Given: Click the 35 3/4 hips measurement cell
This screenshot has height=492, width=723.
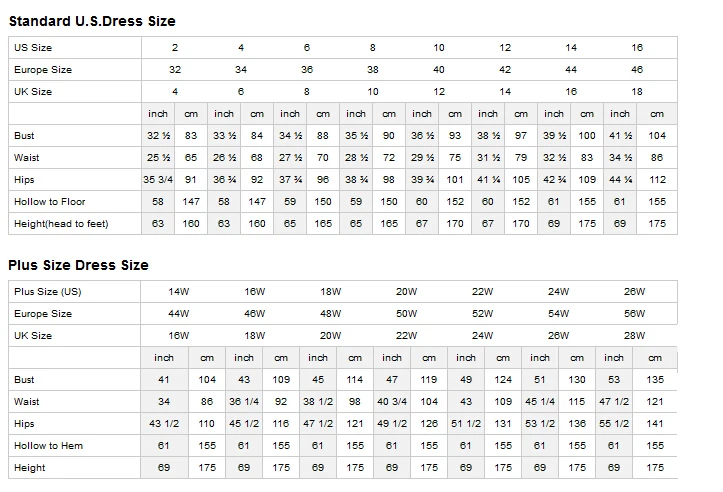Looking at the screenshot, I should [158, 180].
